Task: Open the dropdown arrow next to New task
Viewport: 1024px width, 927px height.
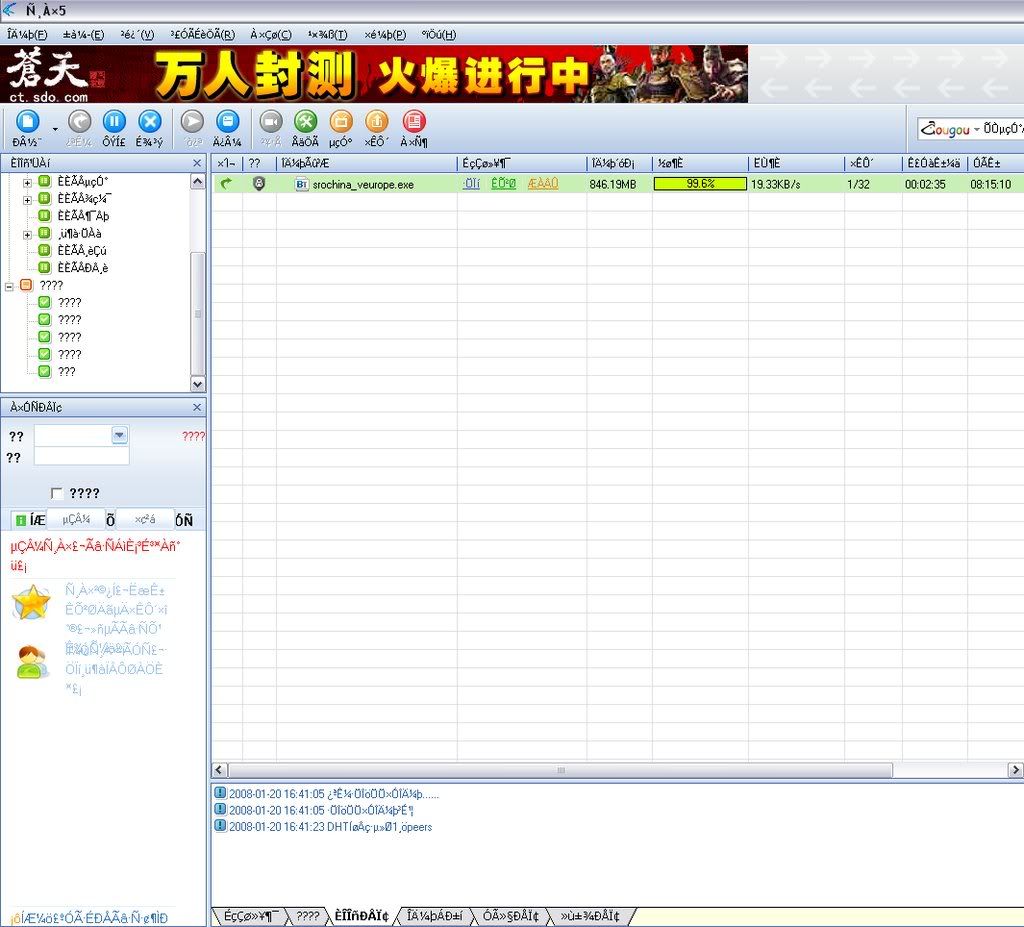Action: pos(54,127)
